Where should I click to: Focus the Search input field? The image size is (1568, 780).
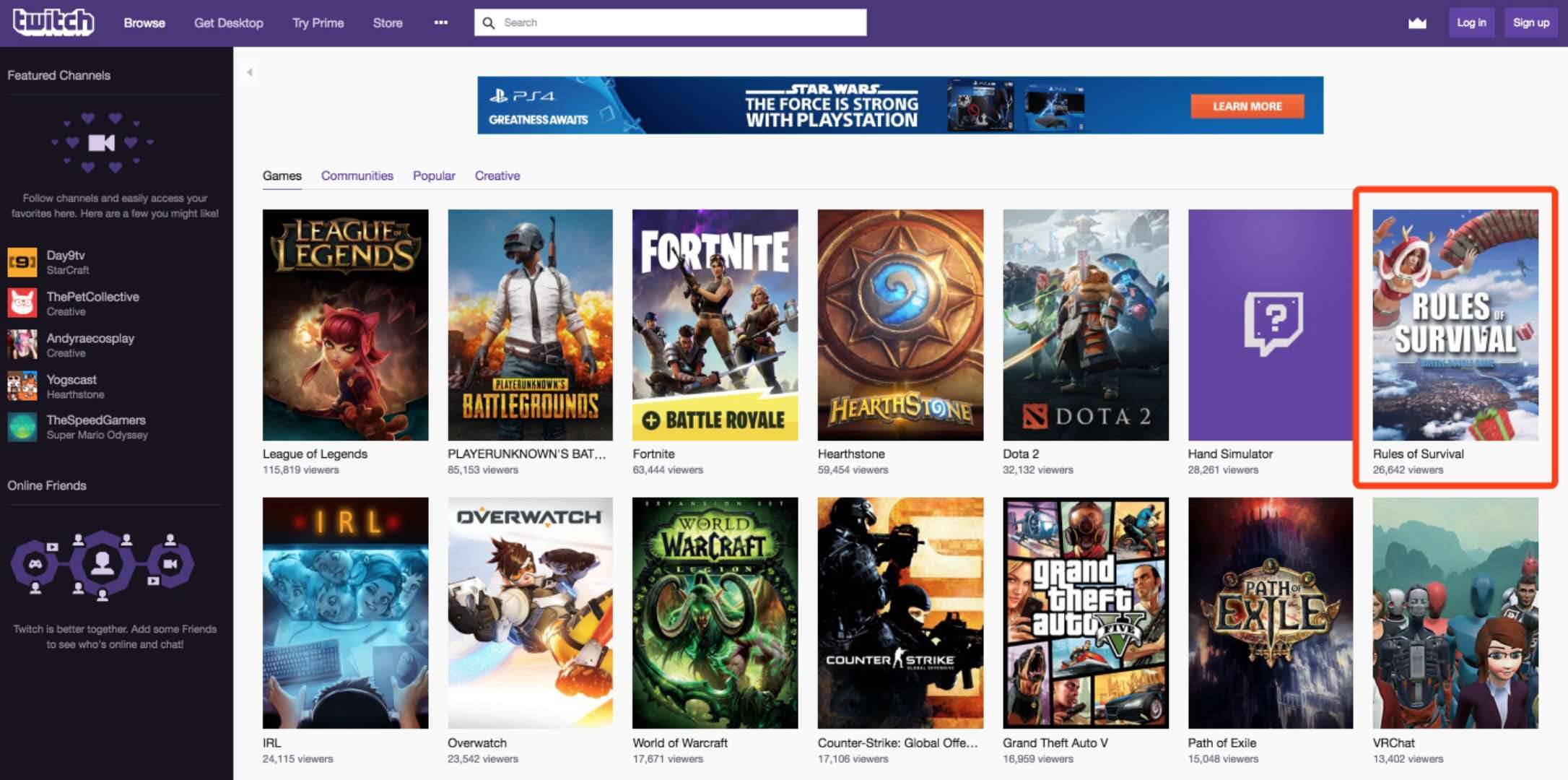pyautogui.click(x=679, y=23)
